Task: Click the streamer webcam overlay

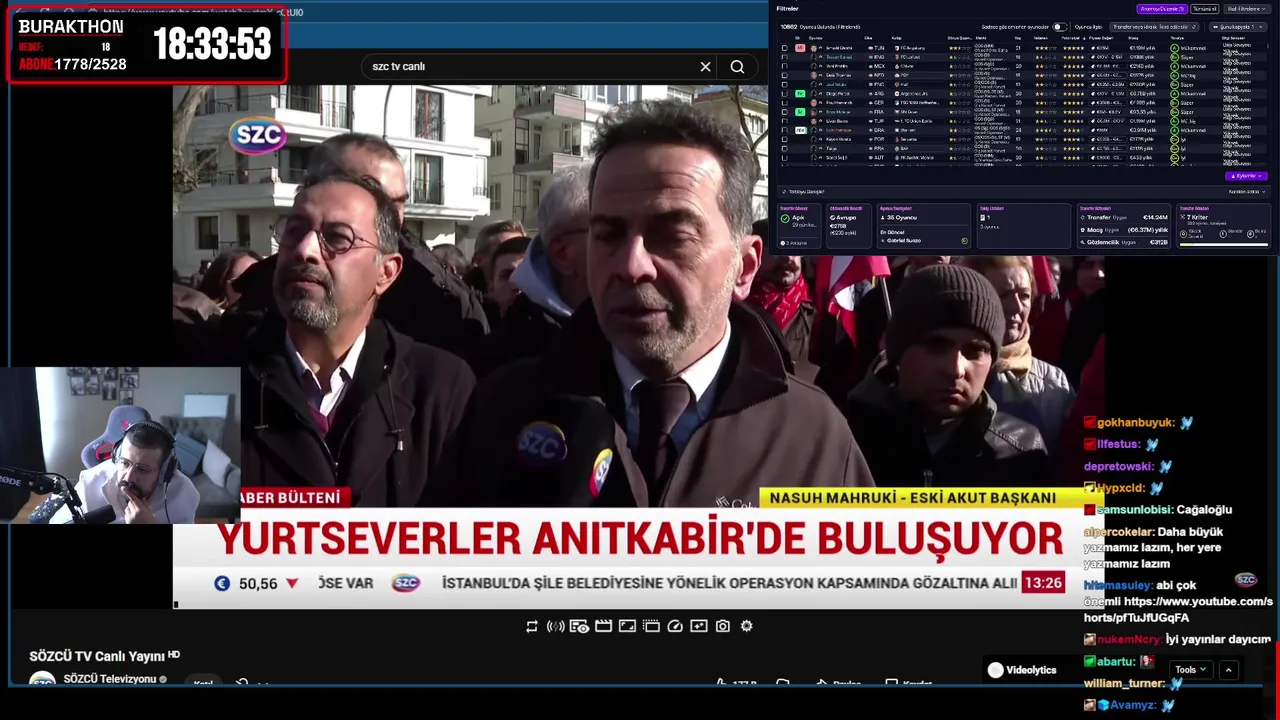Action: point(120,445)
